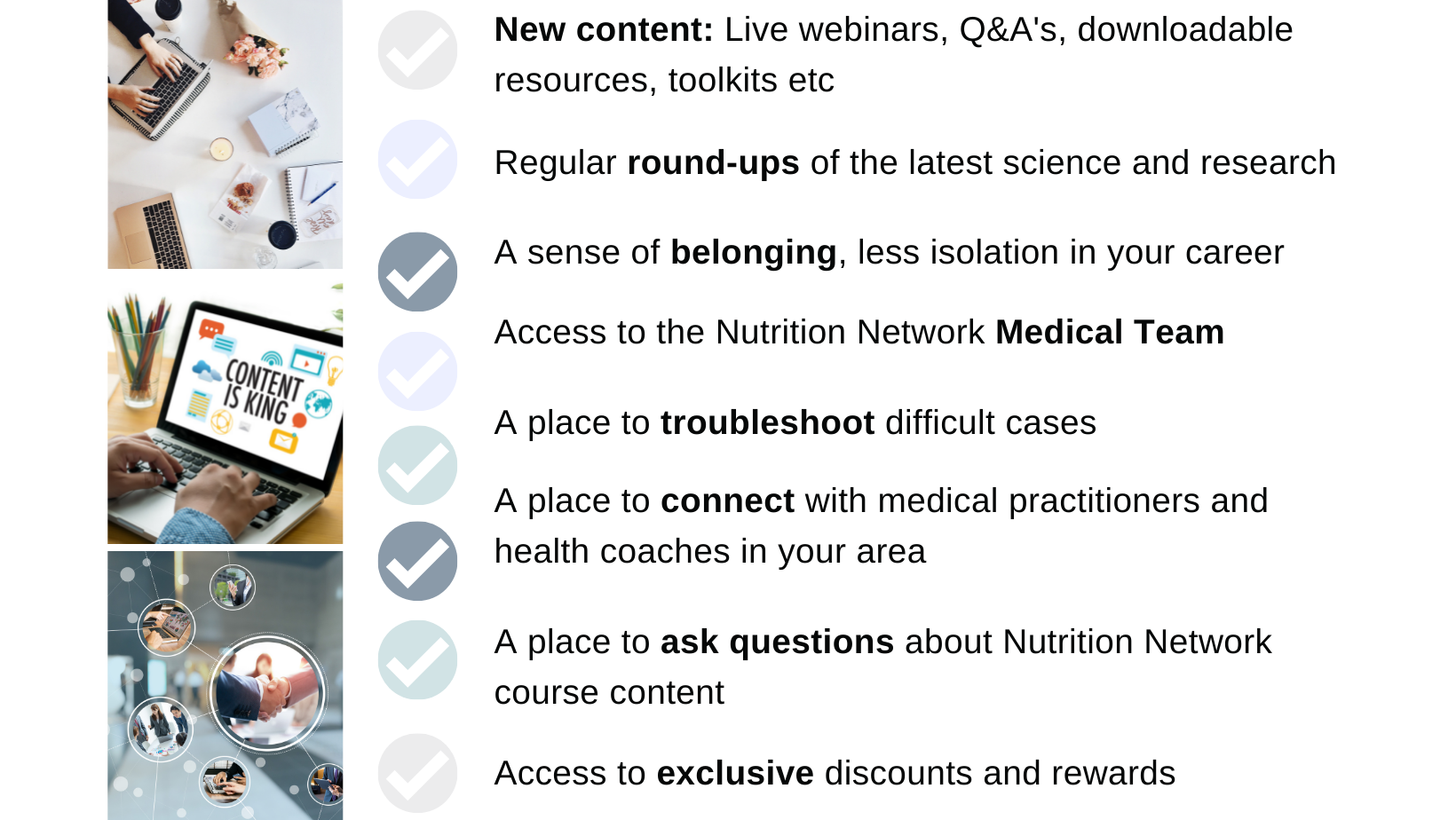Viewport: 1456px width, 820px height.
Task: Click the large handshake circle in network image
Action: 267,694
